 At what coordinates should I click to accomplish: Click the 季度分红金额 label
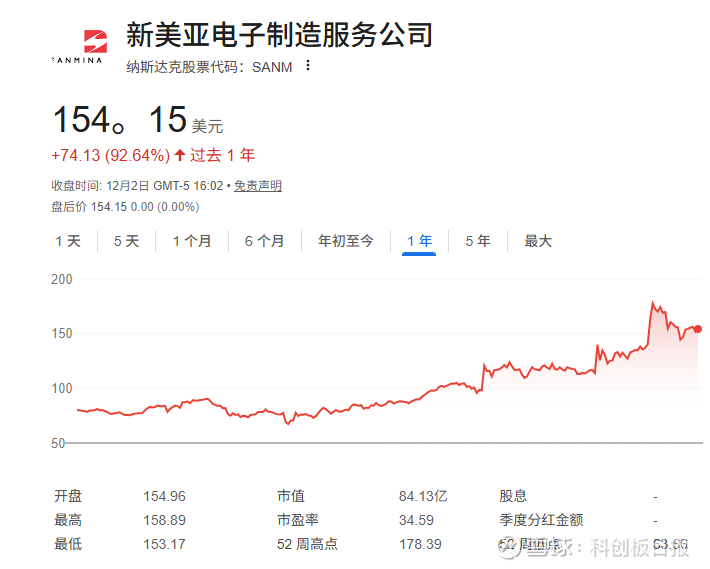pos(541,520)
